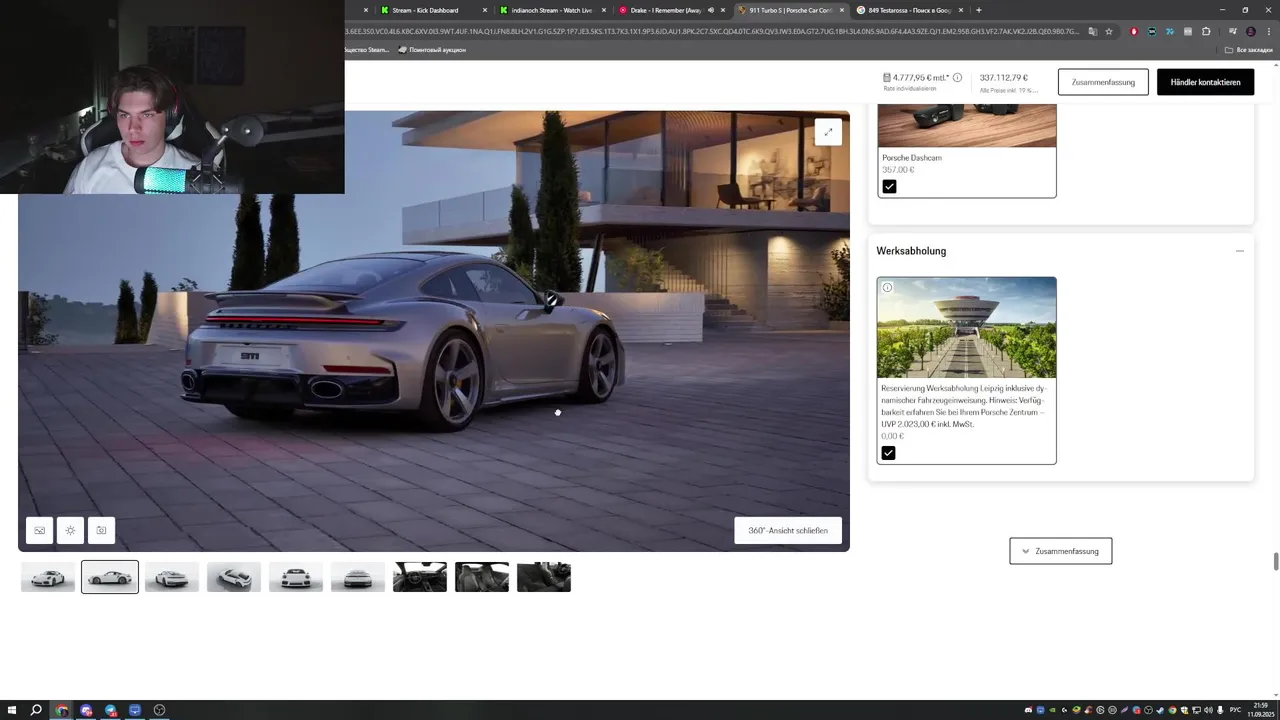This screenshot has width=1280, height=720.
Task: Close the 849 Testarossa tab
Action: click(961, 10)
